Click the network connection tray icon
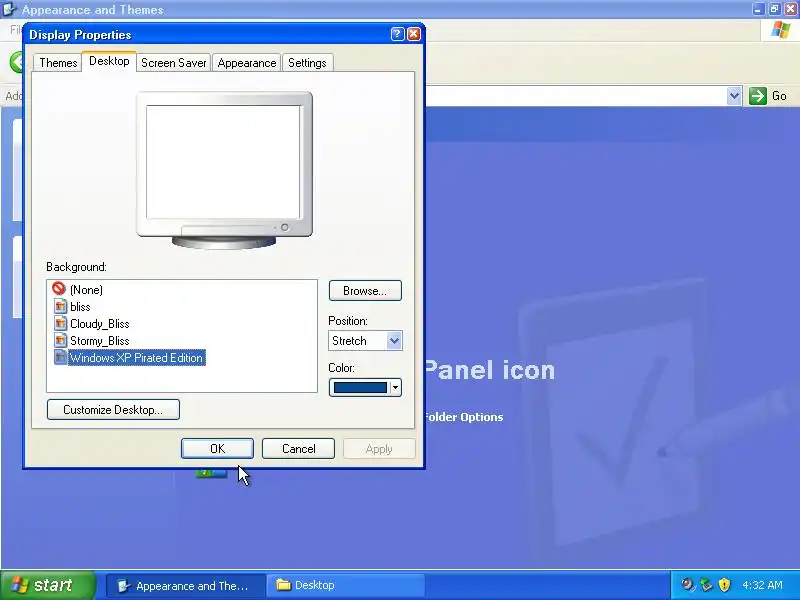This screenshot has height=600, width=800. 706,585
